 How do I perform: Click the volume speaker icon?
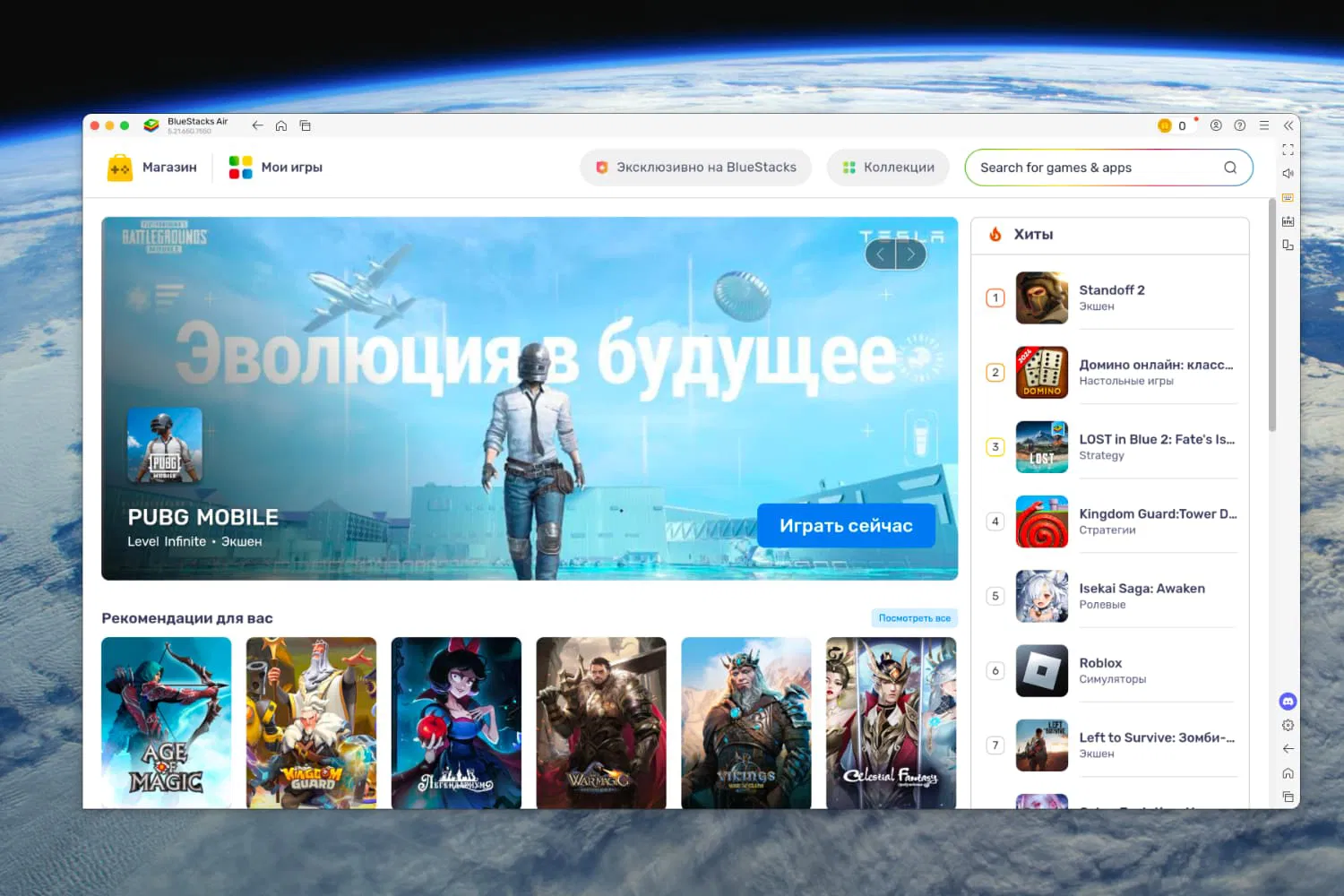pos(1288,174)
